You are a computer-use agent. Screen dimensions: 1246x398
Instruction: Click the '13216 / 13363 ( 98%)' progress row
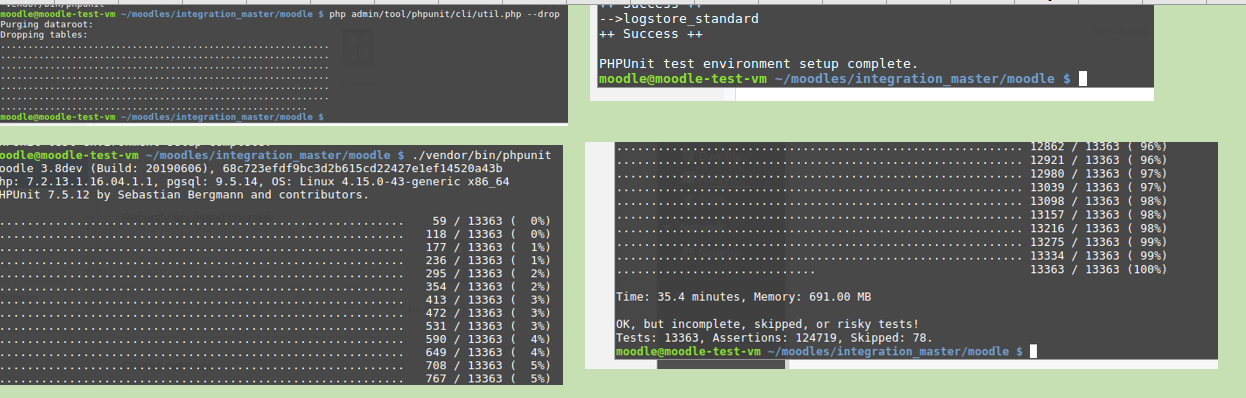coord(891,228)
